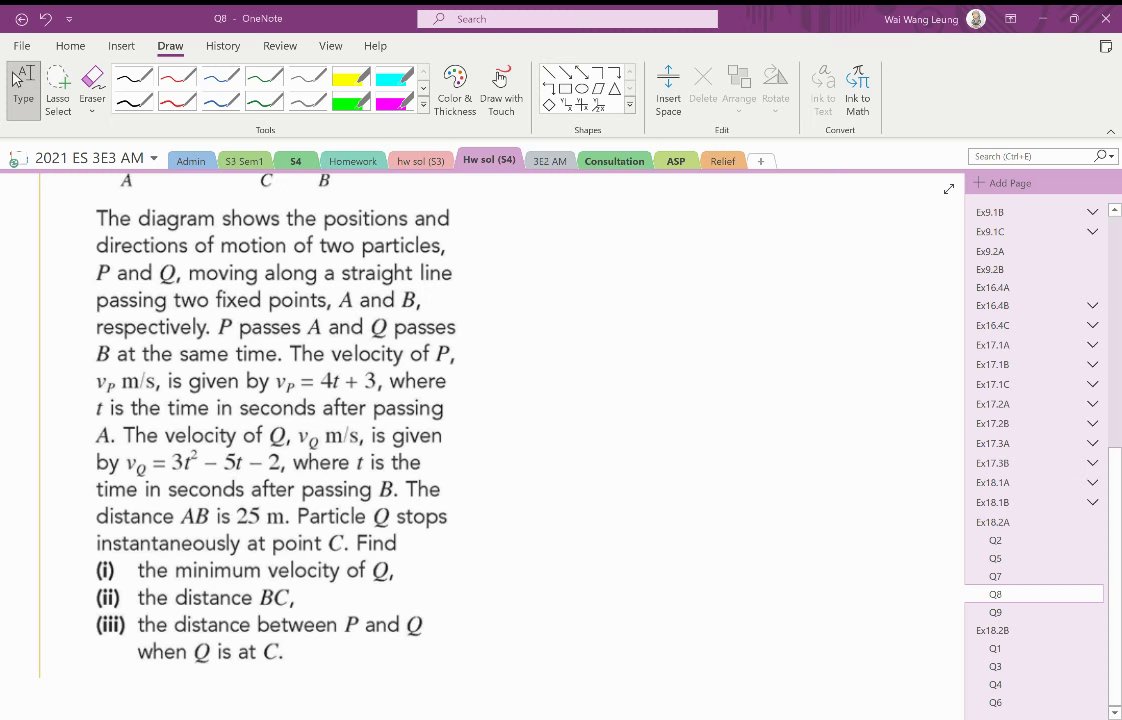The width and height of the screenshot is (1122, 720).
Task: Click the Insert Space tool
Action: (668, 91)
